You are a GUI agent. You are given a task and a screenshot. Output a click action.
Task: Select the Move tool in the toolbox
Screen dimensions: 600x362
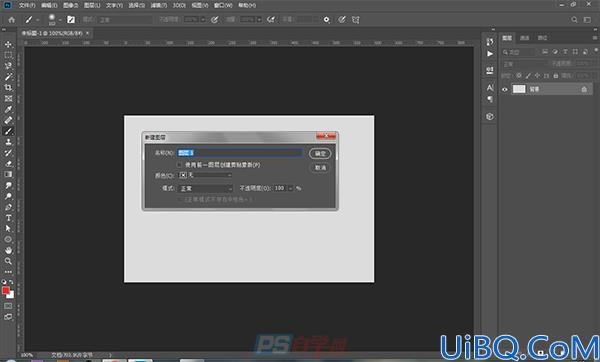coord(8,44)
